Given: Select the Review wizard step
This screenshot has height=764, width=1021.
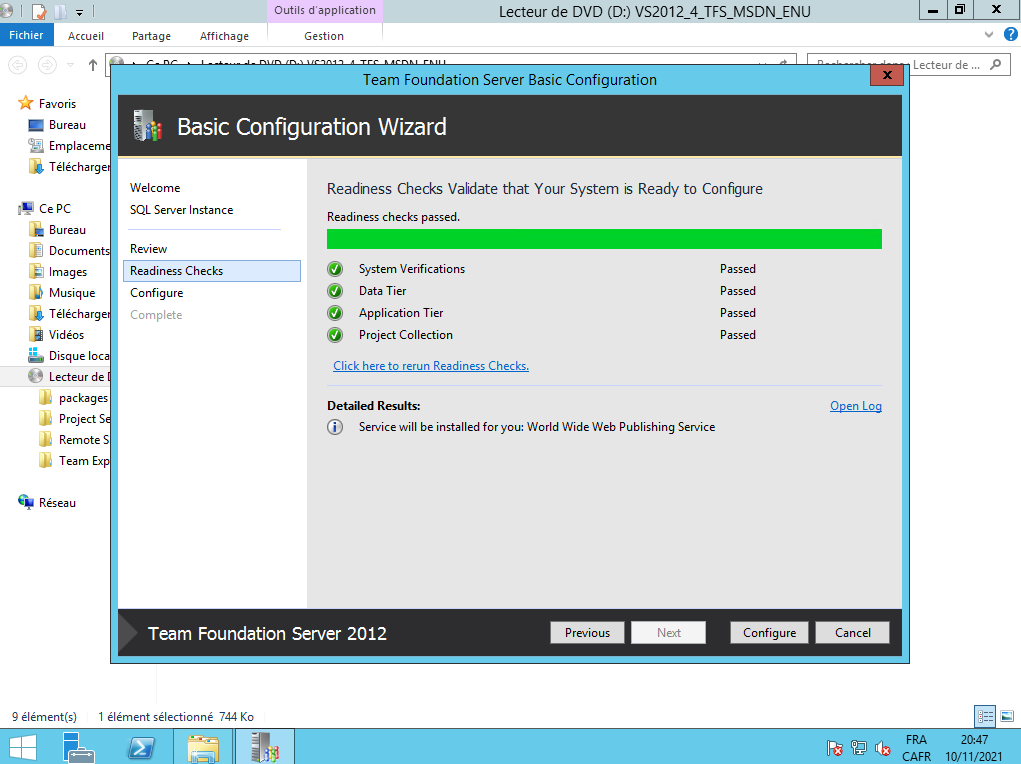Looking at the screenshot, I should pyautogui.click(x=149, y=249).
